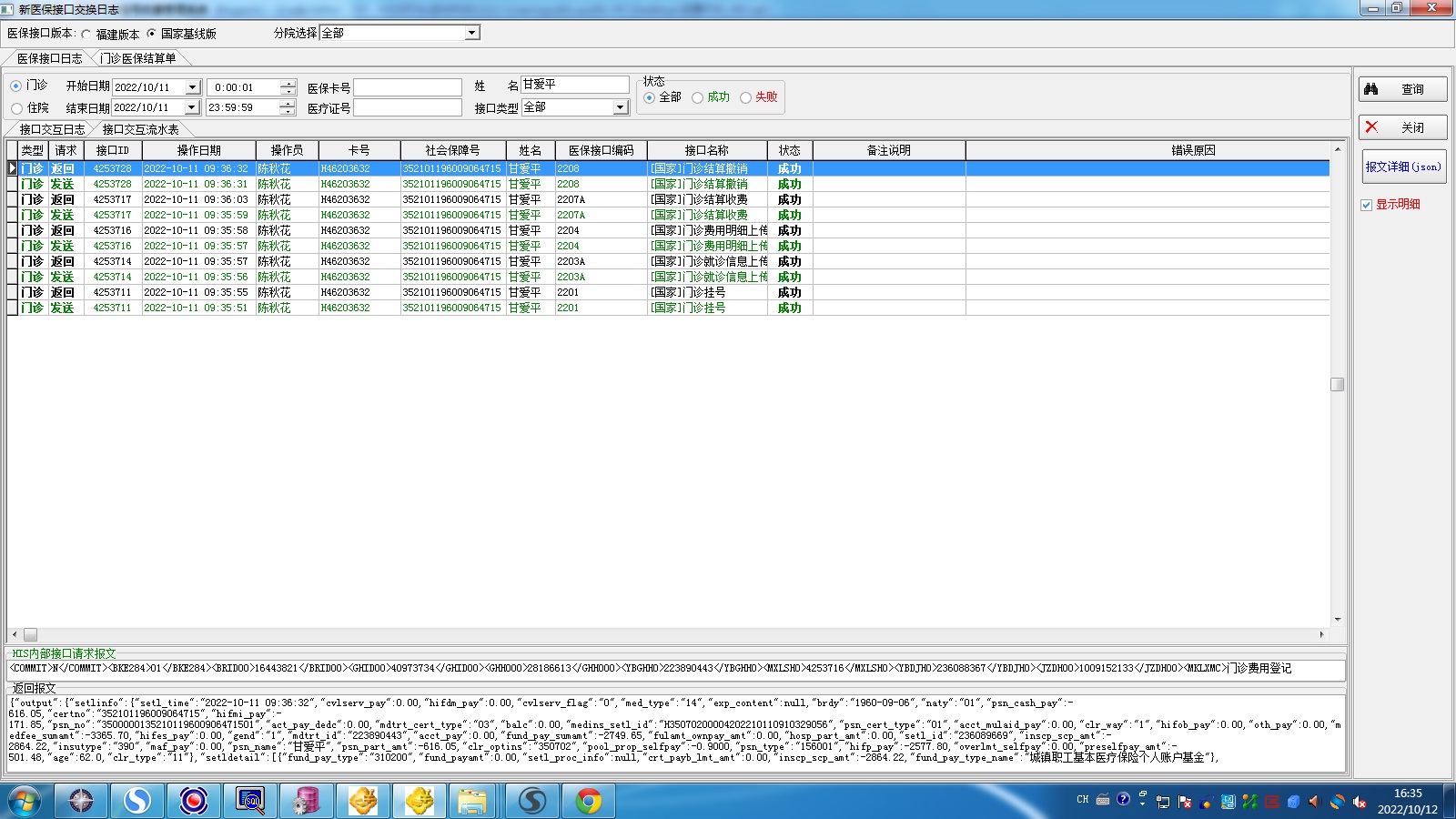Filter status by 成功 radio
Viewport: 1456px width, 819px height.
coord(698,97)
